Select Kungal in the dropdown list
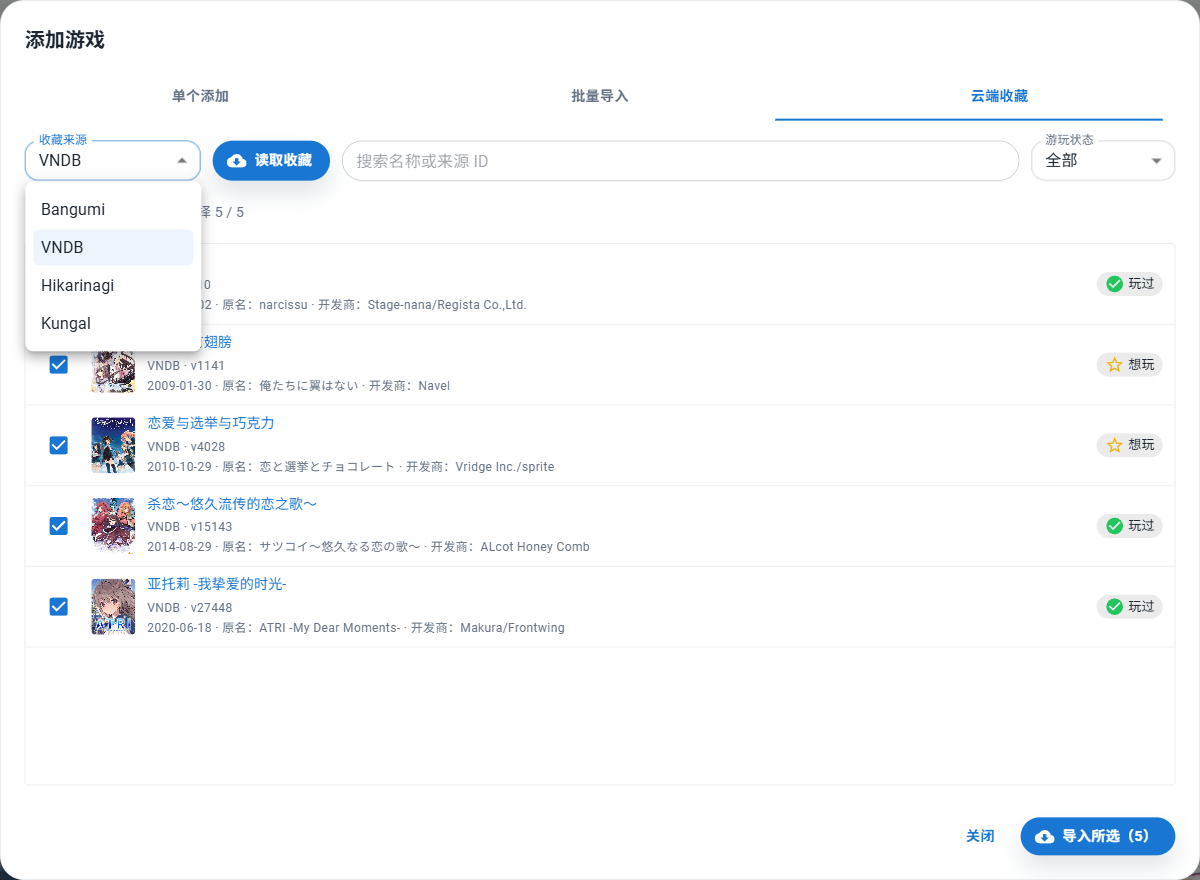Viewport: 1200px width, 880px height. [x=113, y=324]
